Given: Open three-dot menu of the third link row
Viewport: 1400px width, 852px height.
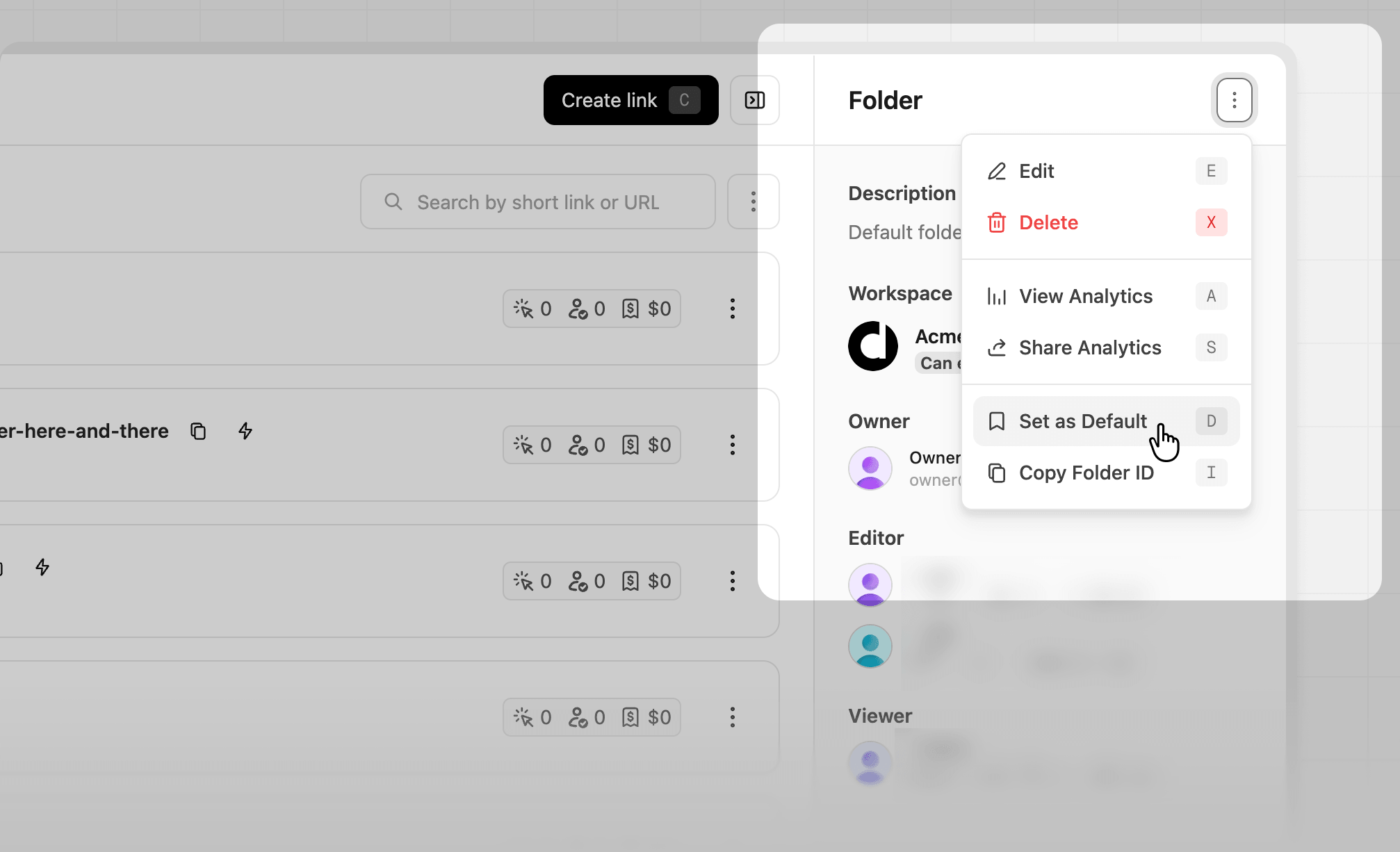Looking at the screenshot, I should coord(732,581).
